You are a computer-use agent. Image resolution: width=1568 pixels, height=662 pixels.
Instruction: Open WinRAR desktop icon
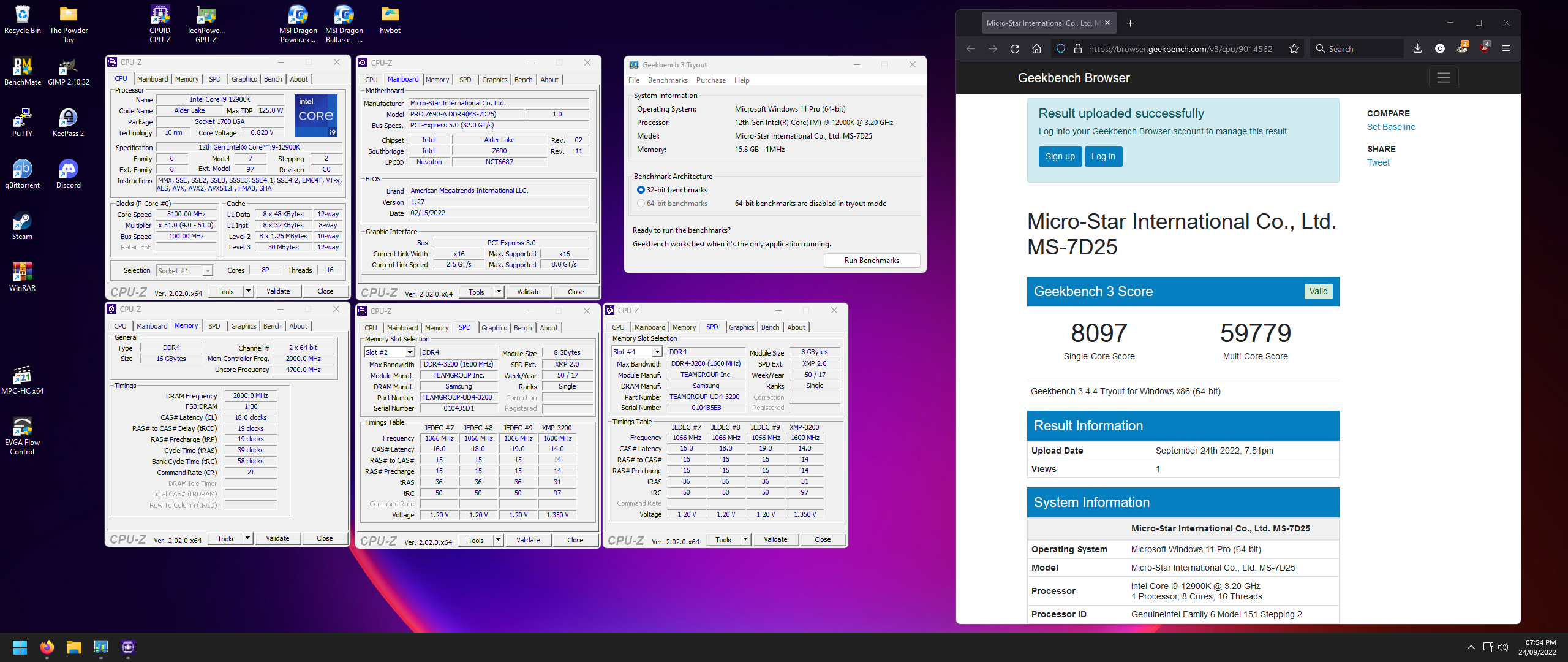(x=23, y=278)
